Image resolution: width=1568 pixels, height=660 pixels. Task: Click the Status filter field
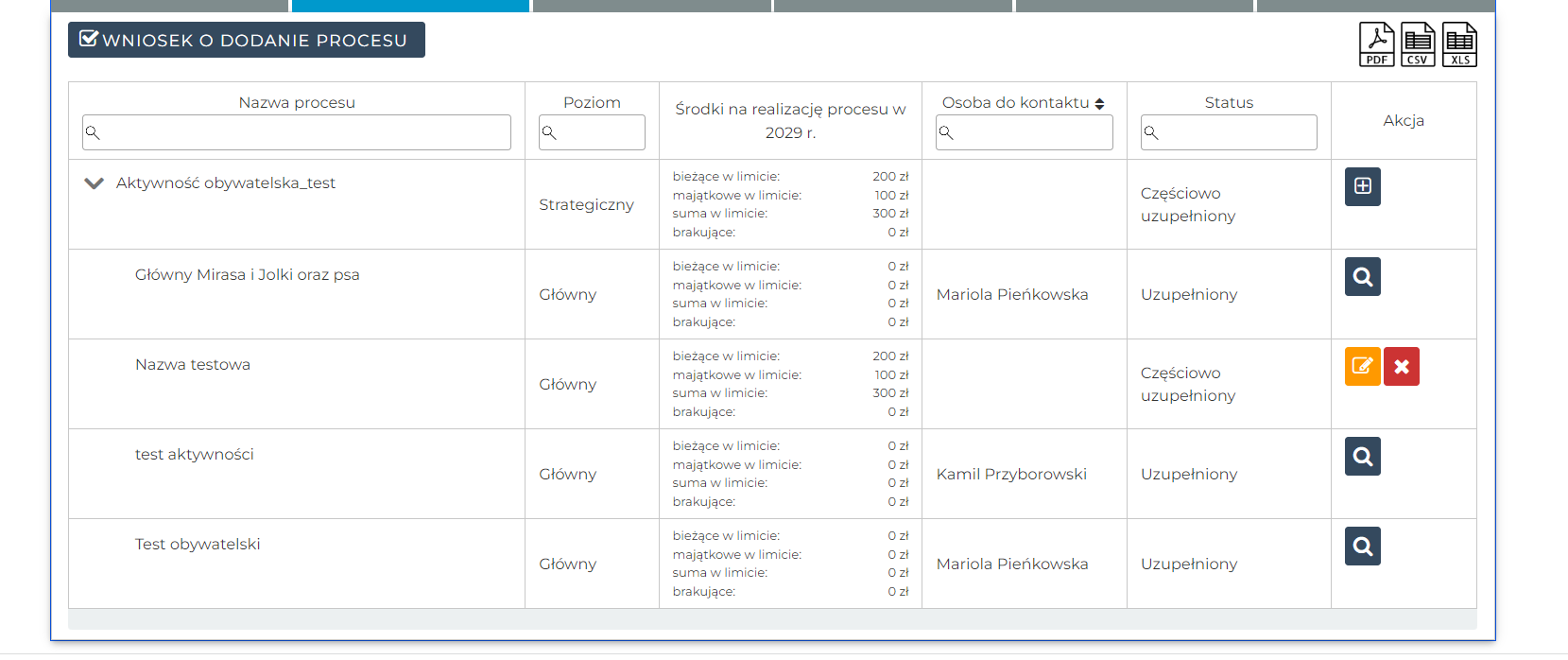click(x=1229, y=132)
